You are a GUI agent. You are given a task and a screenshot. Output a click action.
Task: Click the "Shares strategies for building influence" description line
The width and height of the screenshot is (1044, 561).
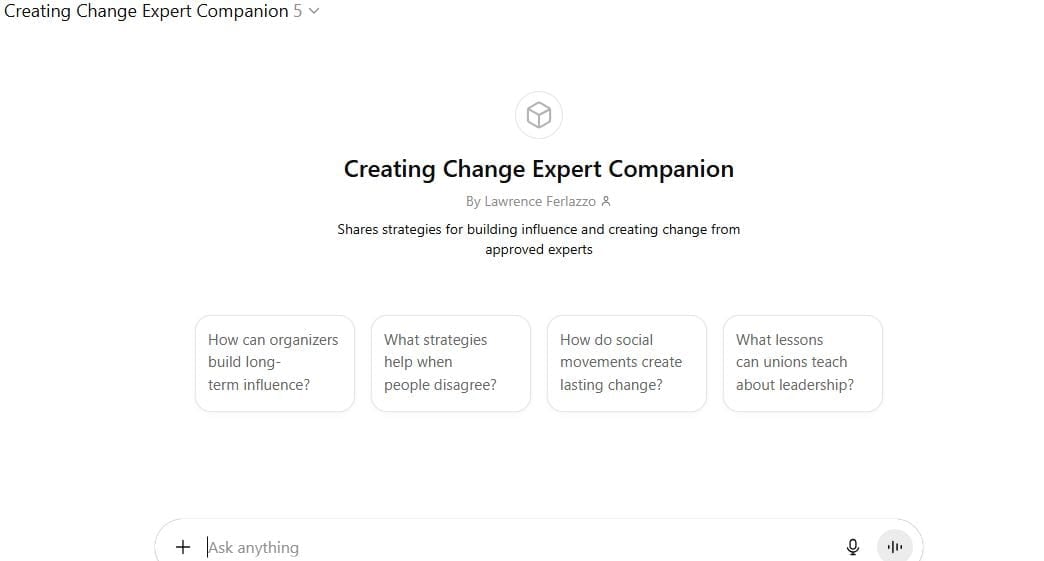(x=539, y=229)
